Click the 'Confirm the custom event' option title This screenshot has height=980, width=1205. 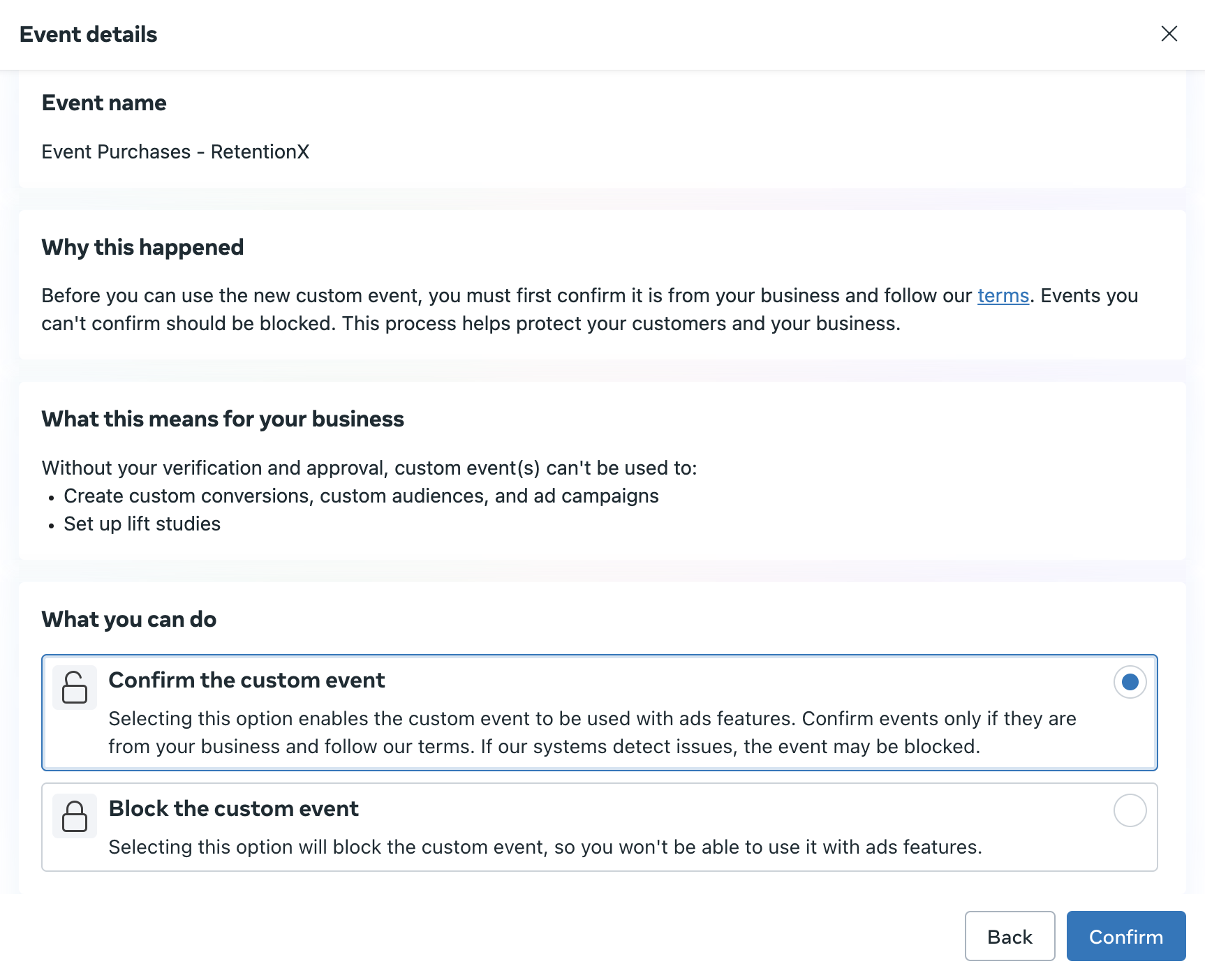(246, 680)
